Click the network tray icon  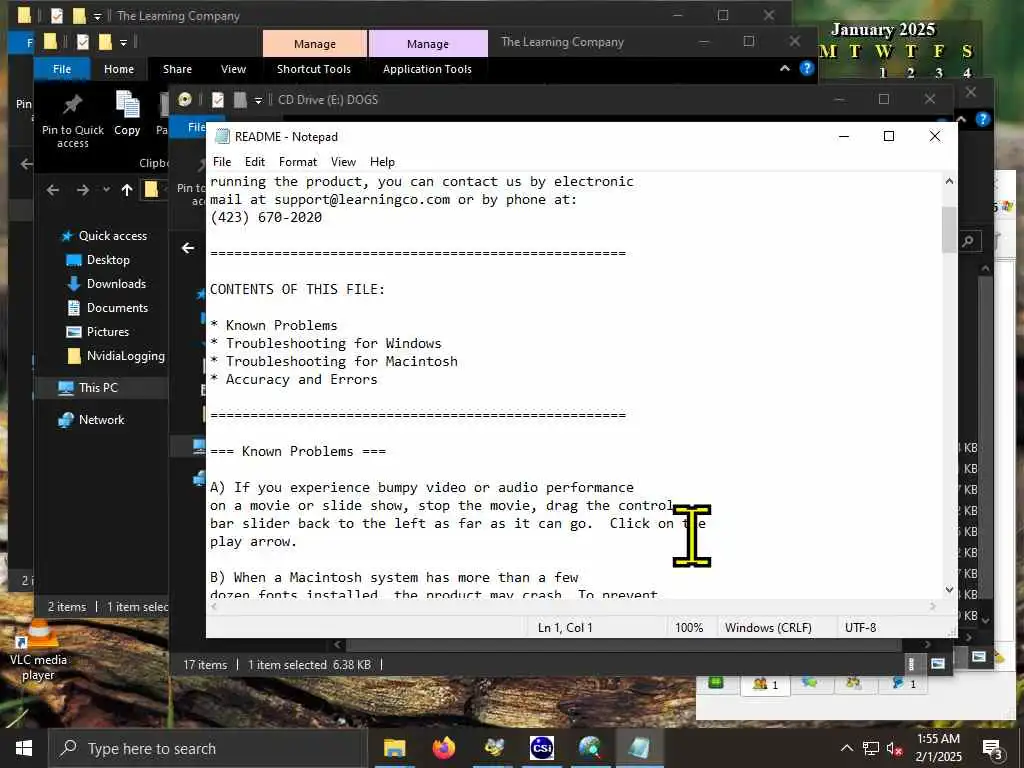pyautogui.click(x=871, y=748)
